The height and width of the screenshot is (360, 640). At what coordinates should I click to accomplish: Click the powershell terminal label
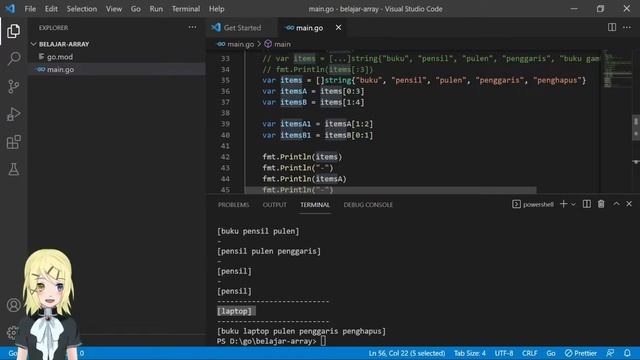pos(533,204)
